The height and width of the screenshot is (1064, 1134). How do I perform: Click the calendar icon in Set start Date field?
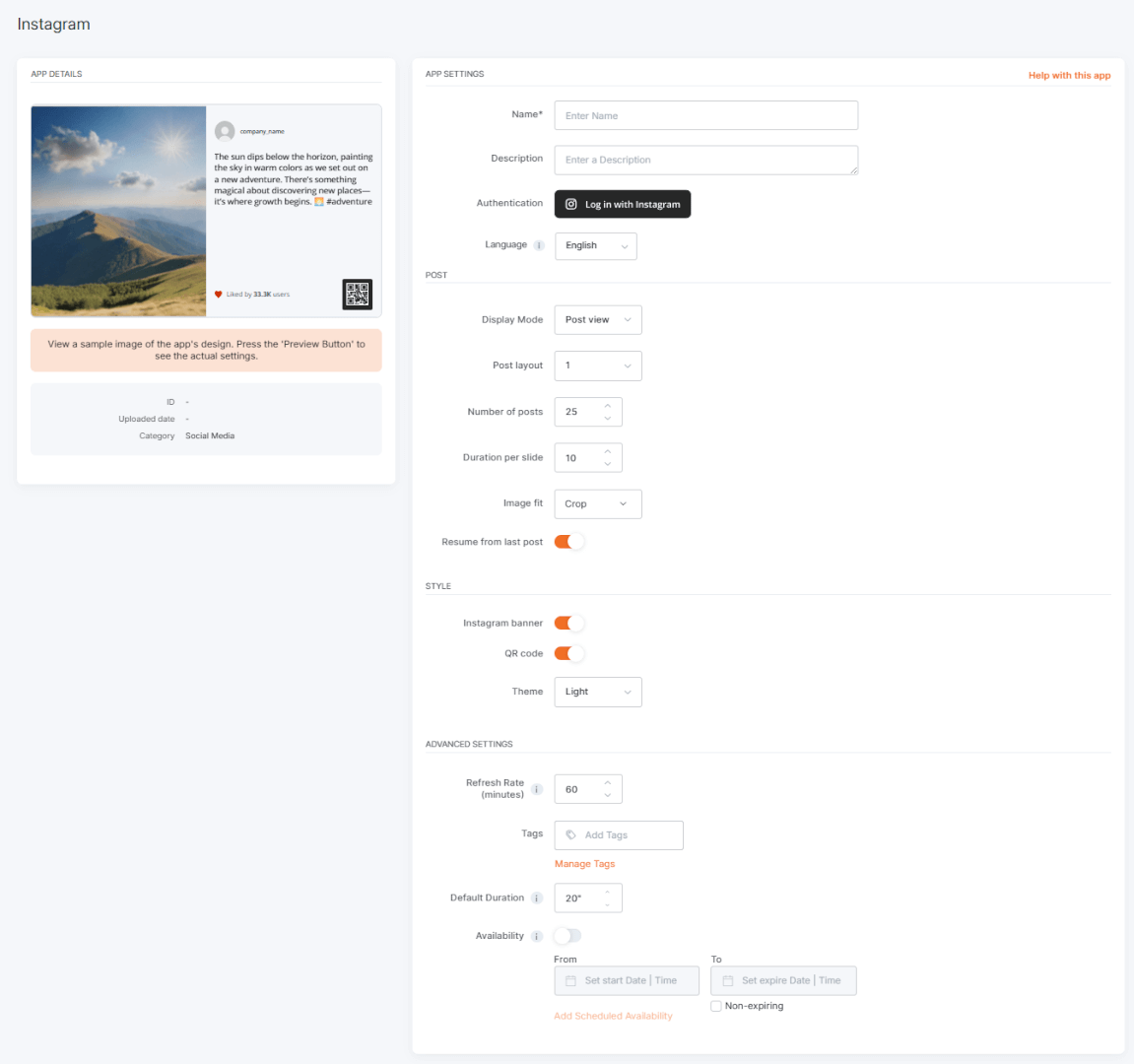tap(569, 980)
